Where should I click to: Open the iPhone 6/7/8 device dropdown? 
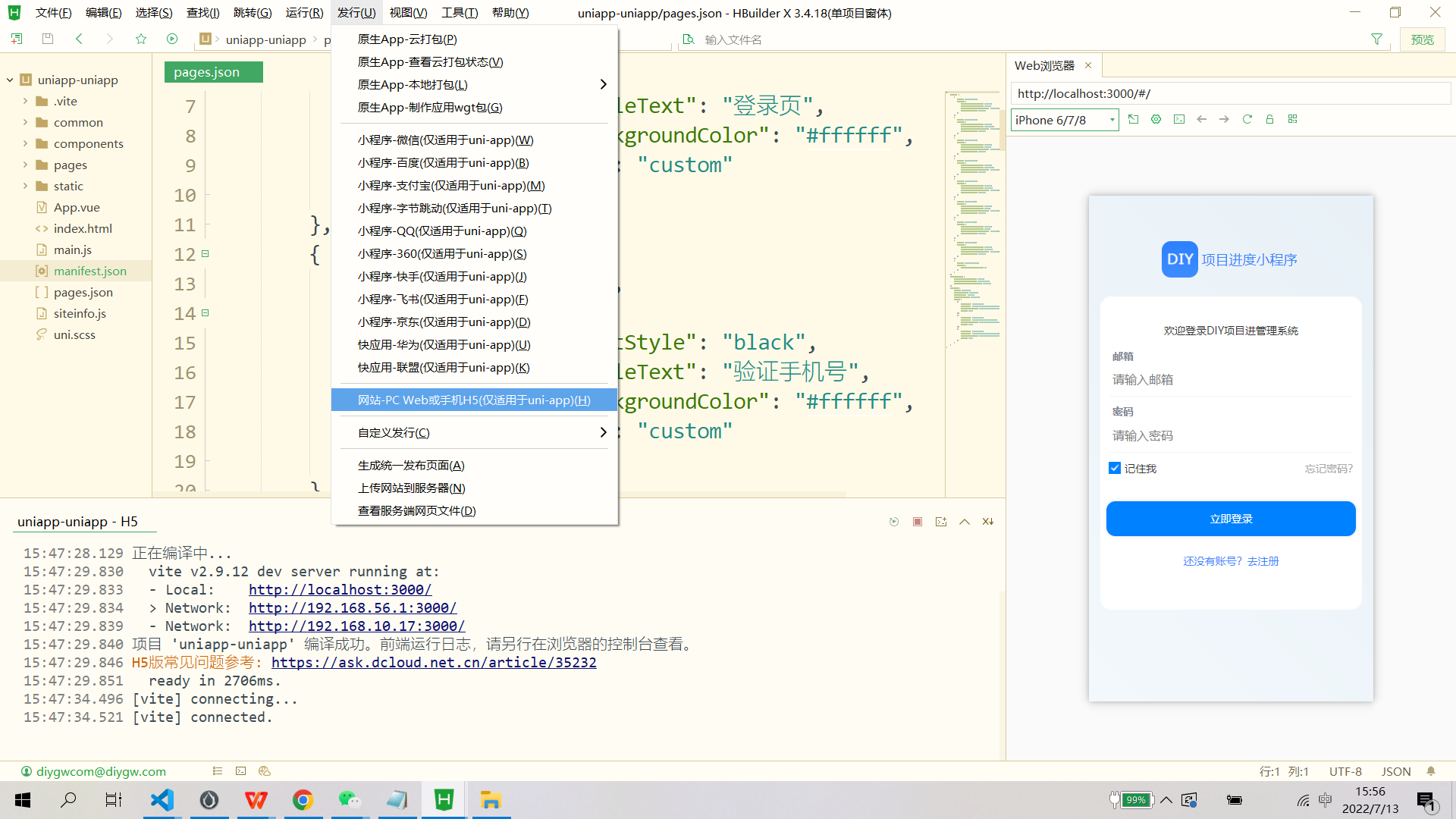(x=1065, y=120)
